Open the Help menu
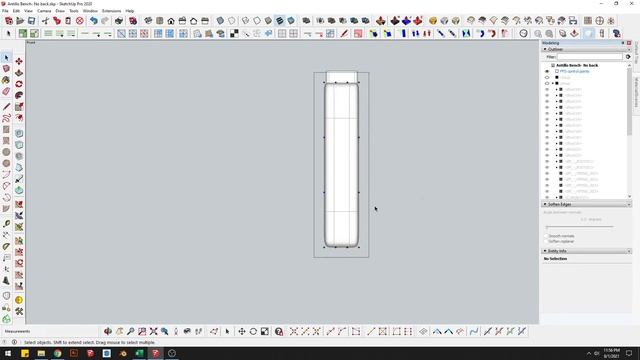 (x=130, y=11)
